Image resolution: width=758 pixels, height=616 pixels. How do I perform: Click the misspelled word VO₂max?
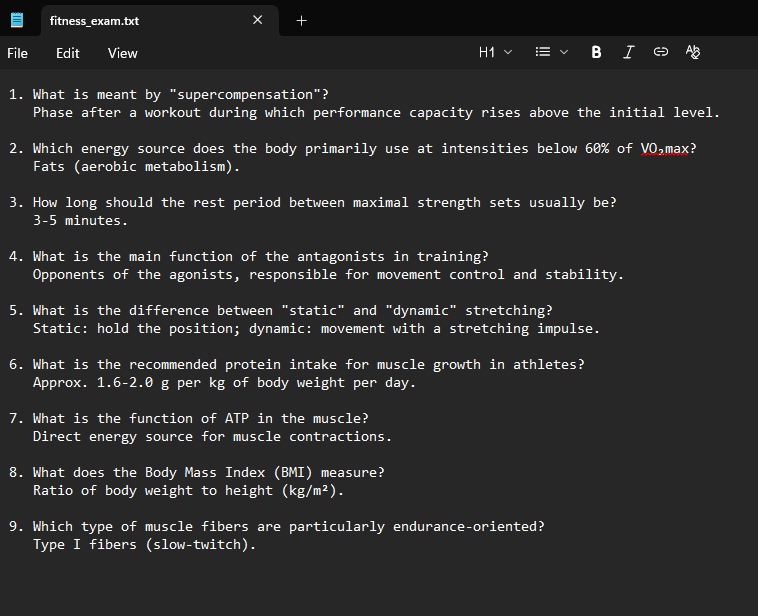(665, 149)
